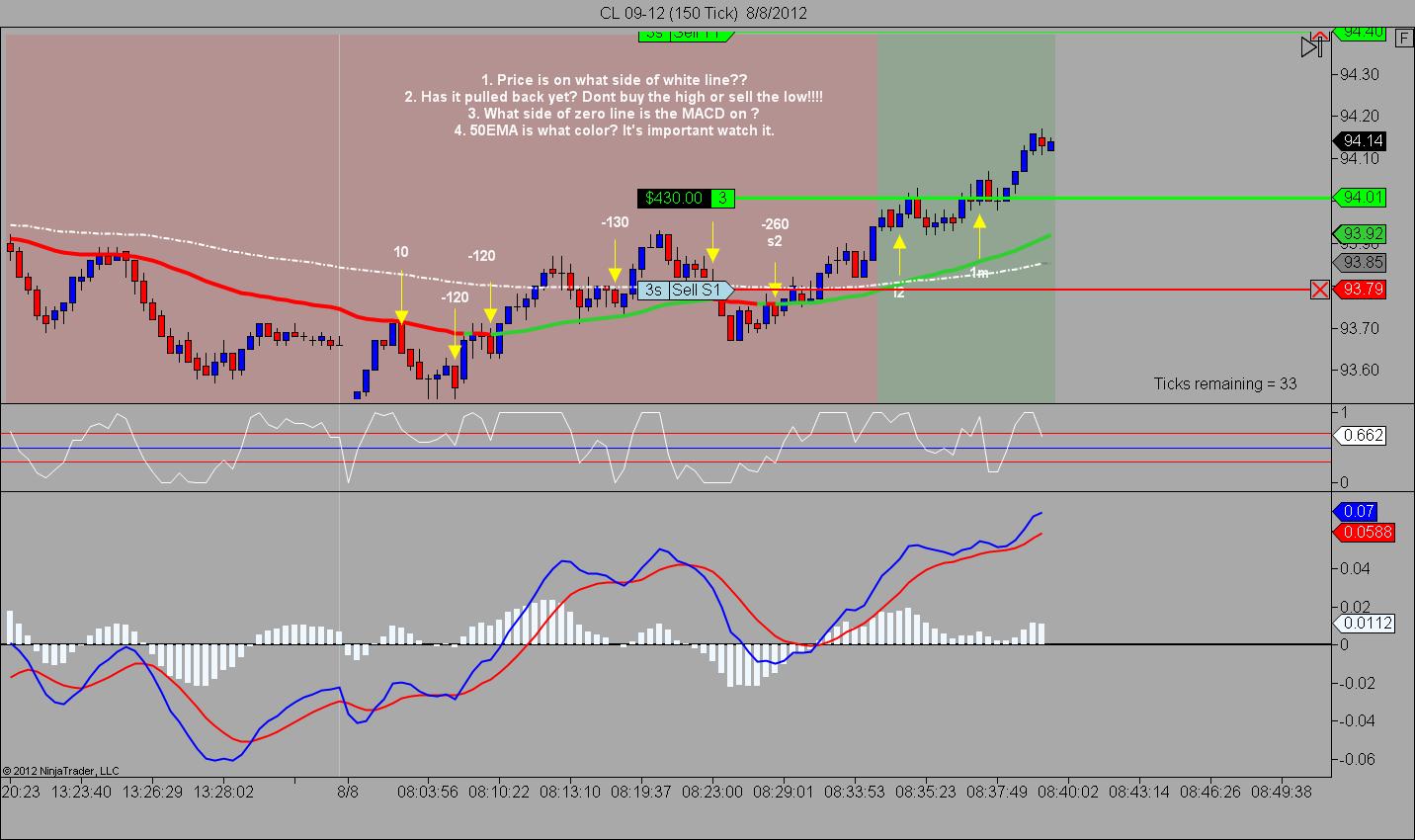1415x840 pixels.
Task: Cancel the stop order with the red X
Action: tap(1319, 290)
